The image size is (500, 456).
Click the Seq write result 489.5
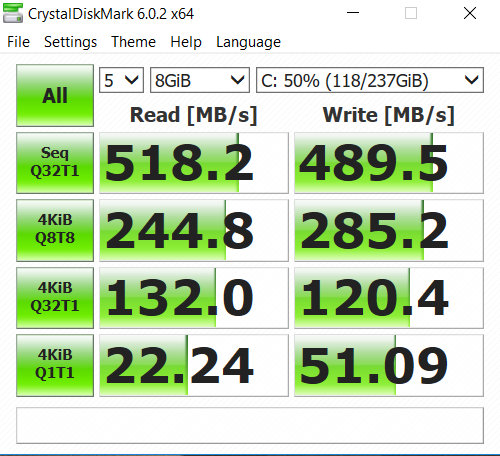389,163
